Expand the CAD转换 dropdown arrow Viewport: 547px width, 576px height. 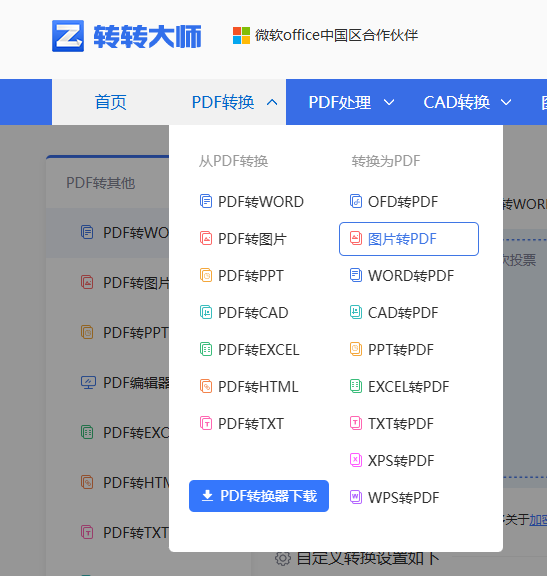(x=506, y=102)
